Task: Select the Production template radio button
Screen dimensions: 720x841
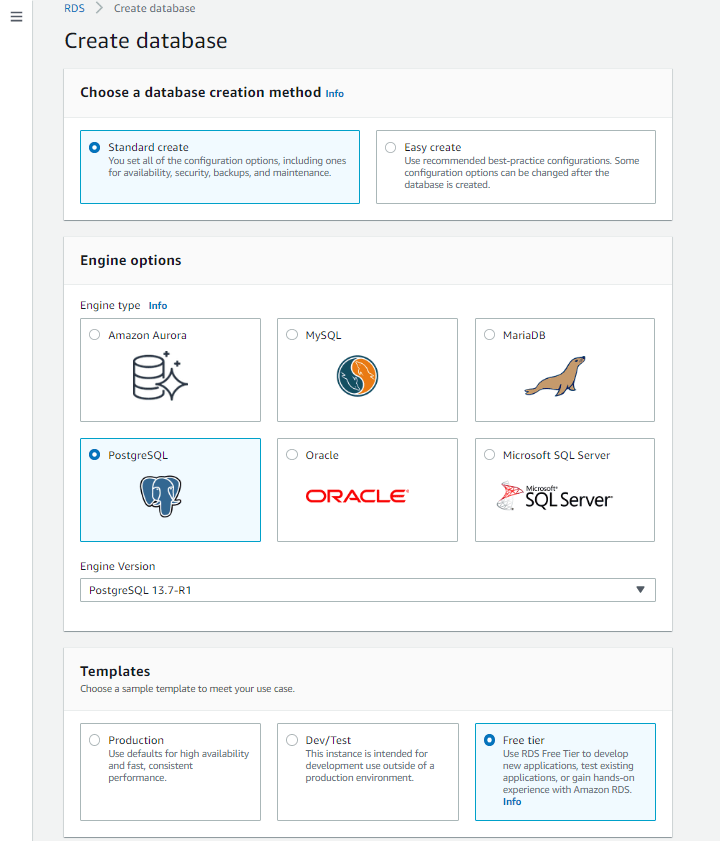Action: 94,740
